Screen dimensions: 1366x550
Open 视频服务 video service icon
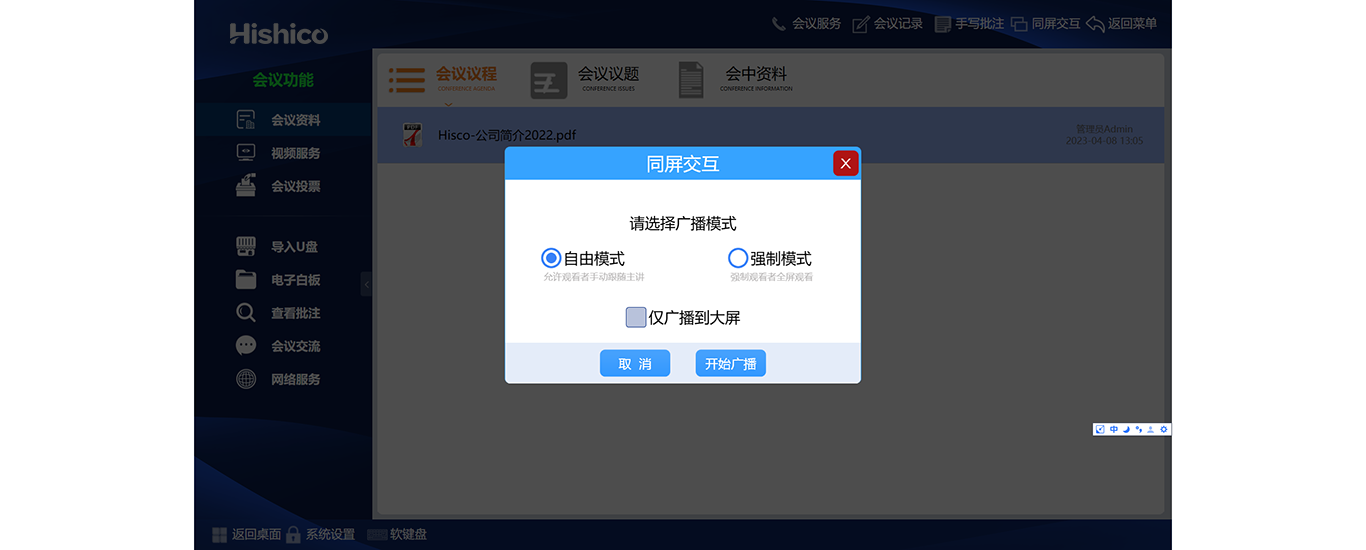246,153
